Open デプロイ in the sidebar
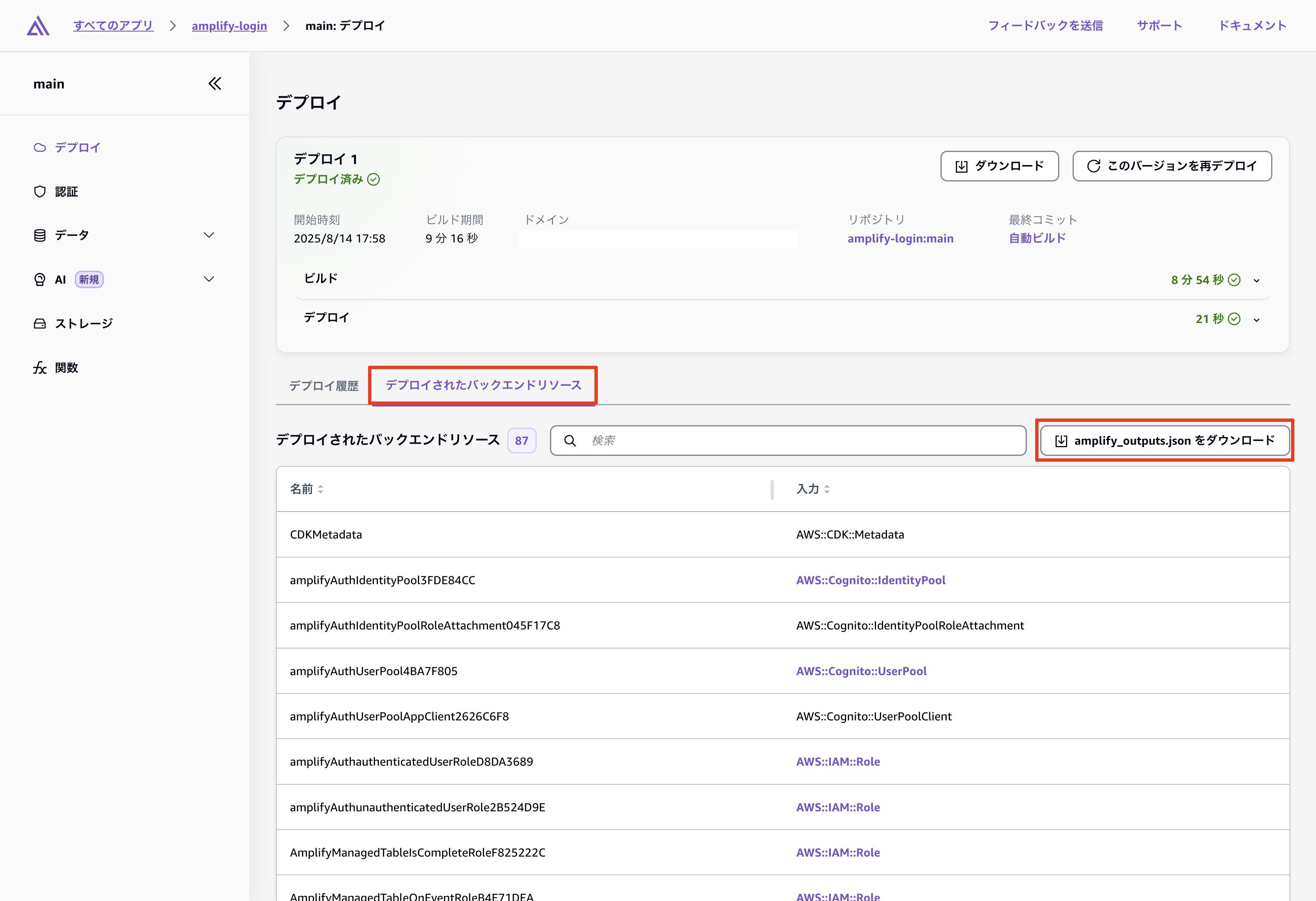This screenshot has width=1316, height=901. click(x=77, y=148)
